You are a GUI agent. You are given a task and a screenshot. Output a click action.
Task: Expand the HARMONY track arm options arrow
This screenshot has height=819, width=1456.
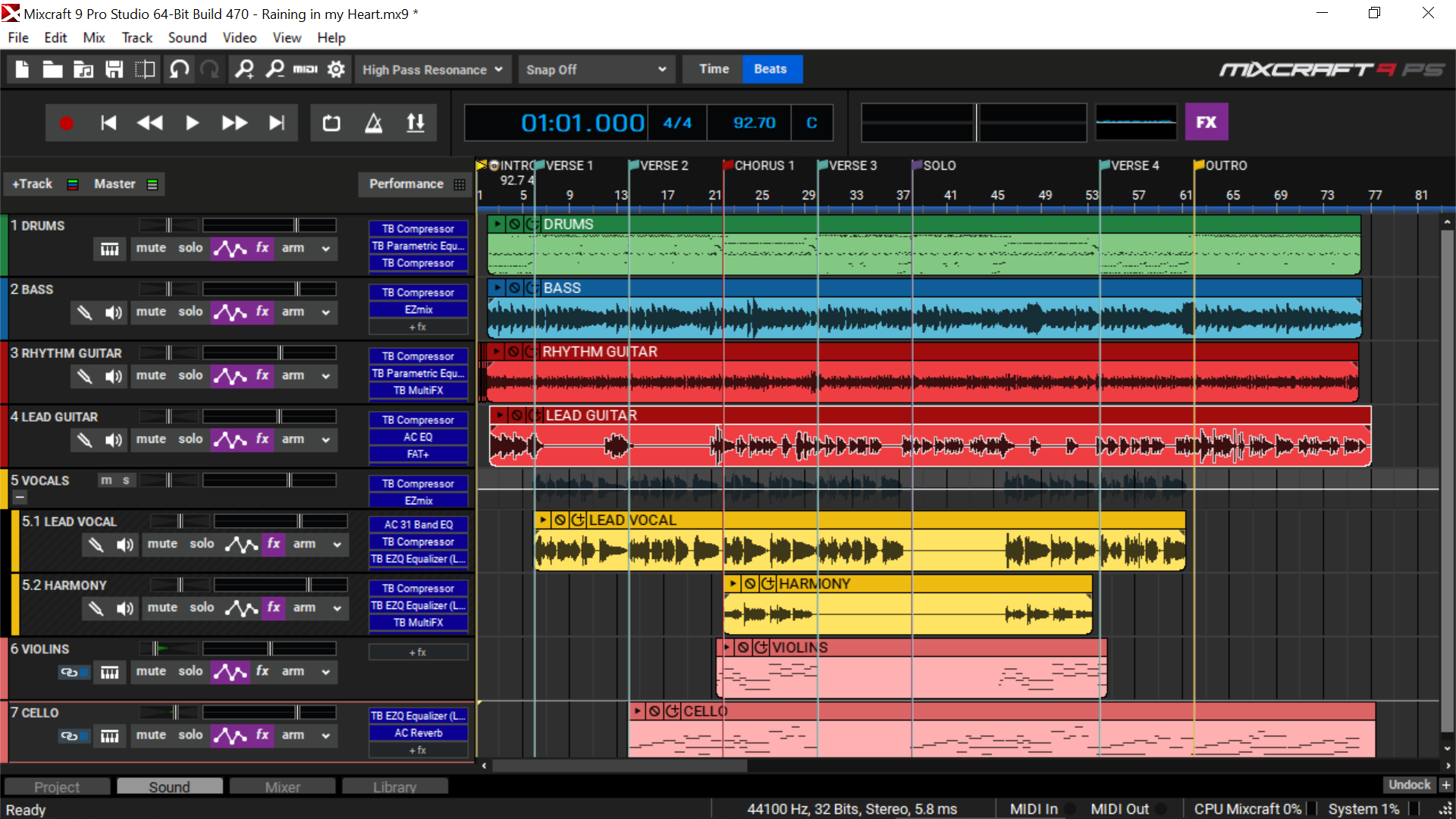[x=337, y=608]
